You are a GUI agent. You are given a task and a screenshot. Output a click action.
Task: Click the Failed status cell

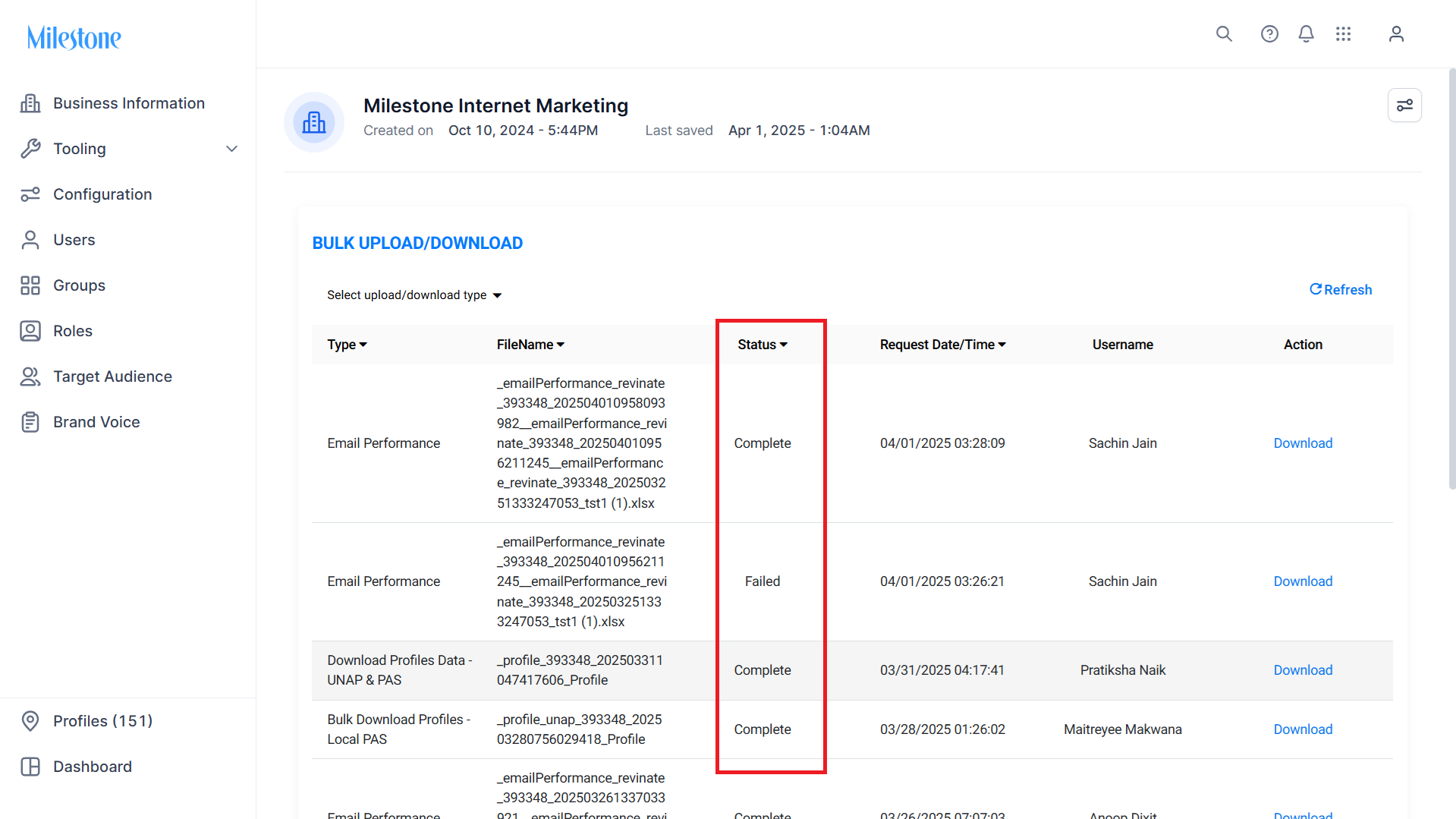coord(762,581)
